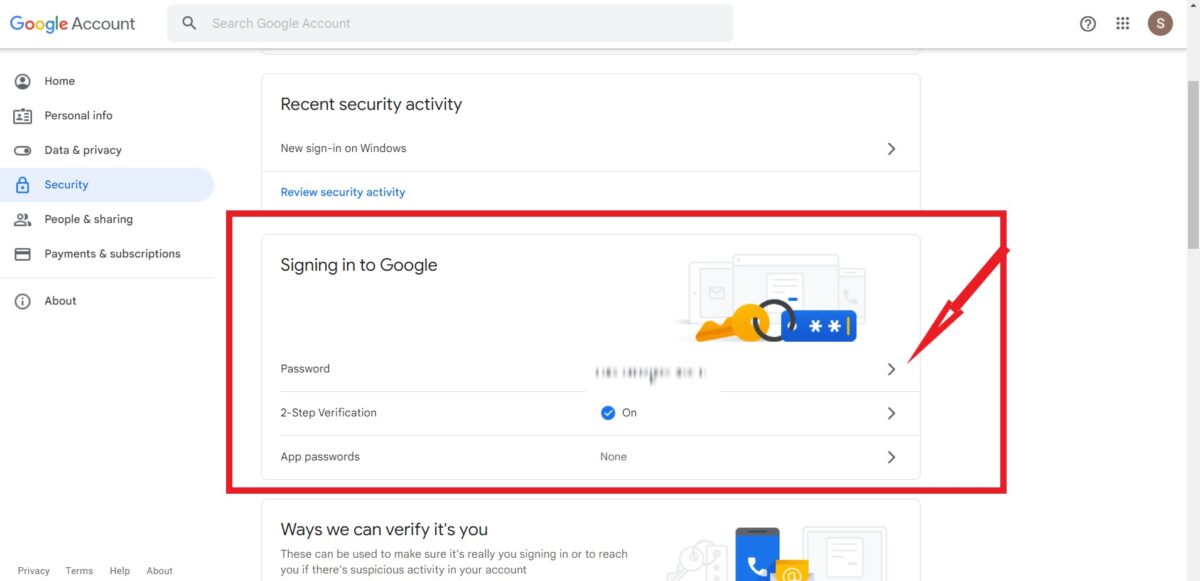
Task: Click the 2-Step Verification On checkmark
Action: pyautogui.click(x=608, y=413)
